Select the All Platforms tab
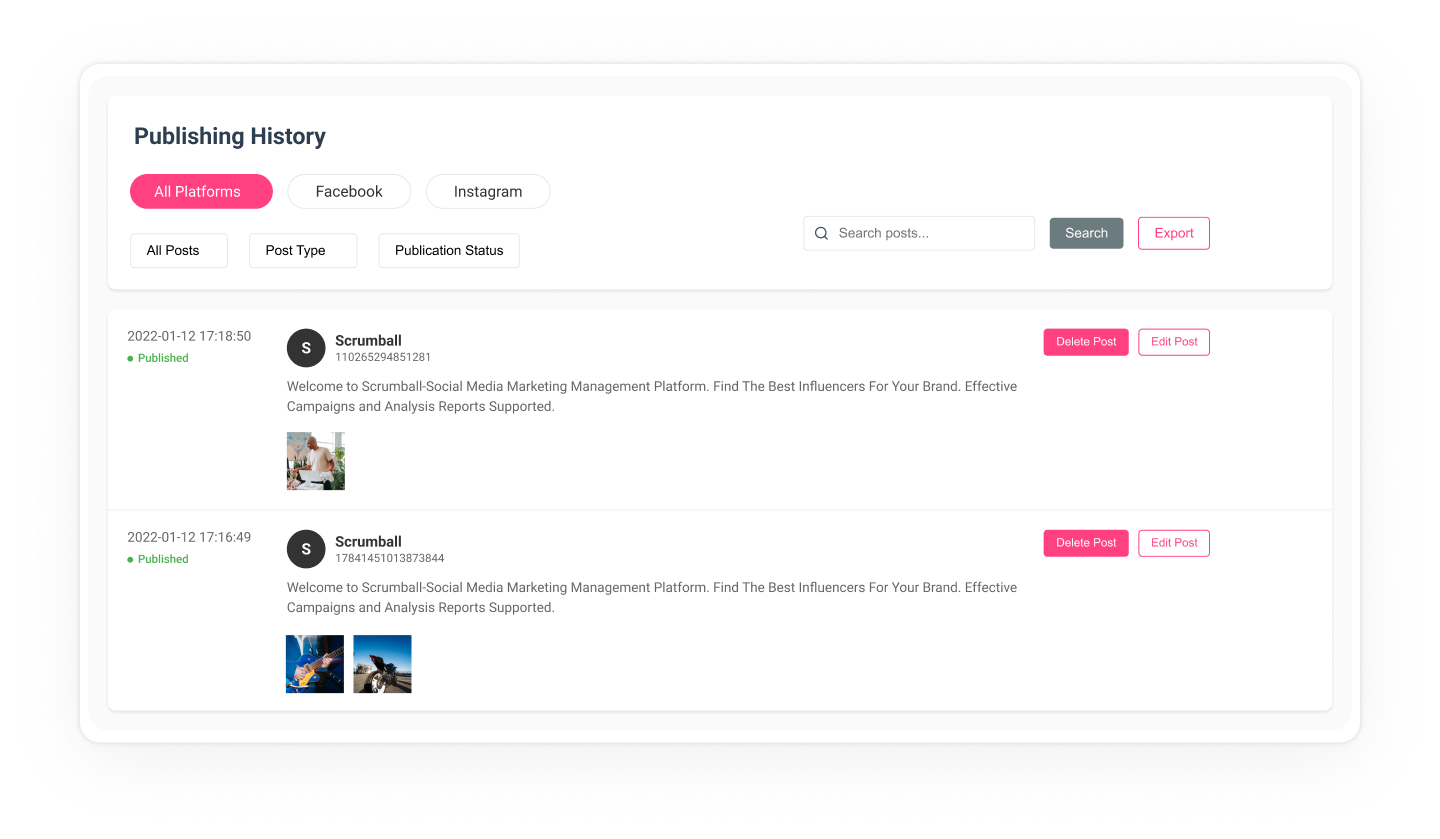 (201, 191)
